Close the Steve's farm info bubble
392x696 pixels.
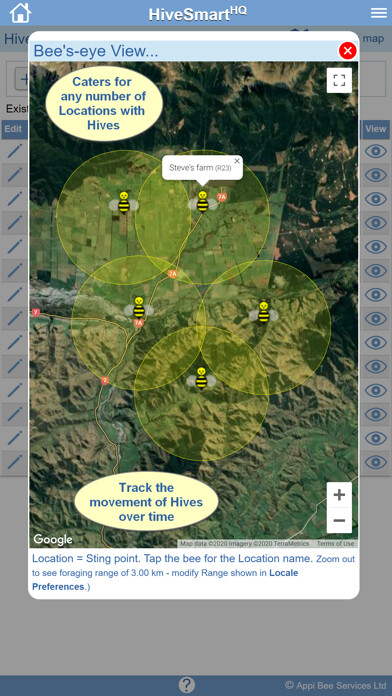pos(237,161)
